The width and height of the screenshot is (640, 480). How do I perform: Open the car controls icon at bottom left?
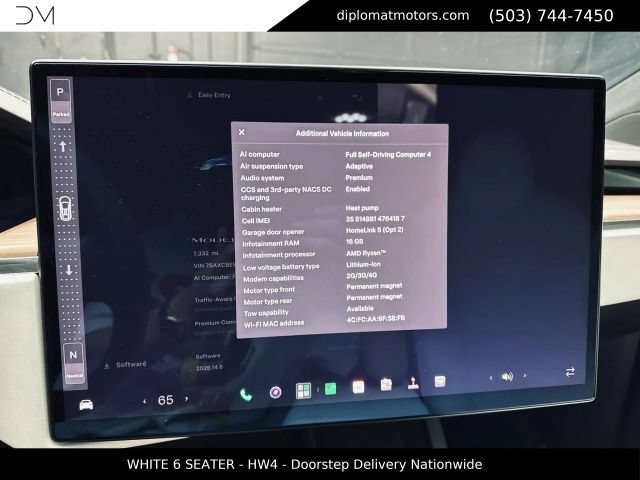point(86,405)
